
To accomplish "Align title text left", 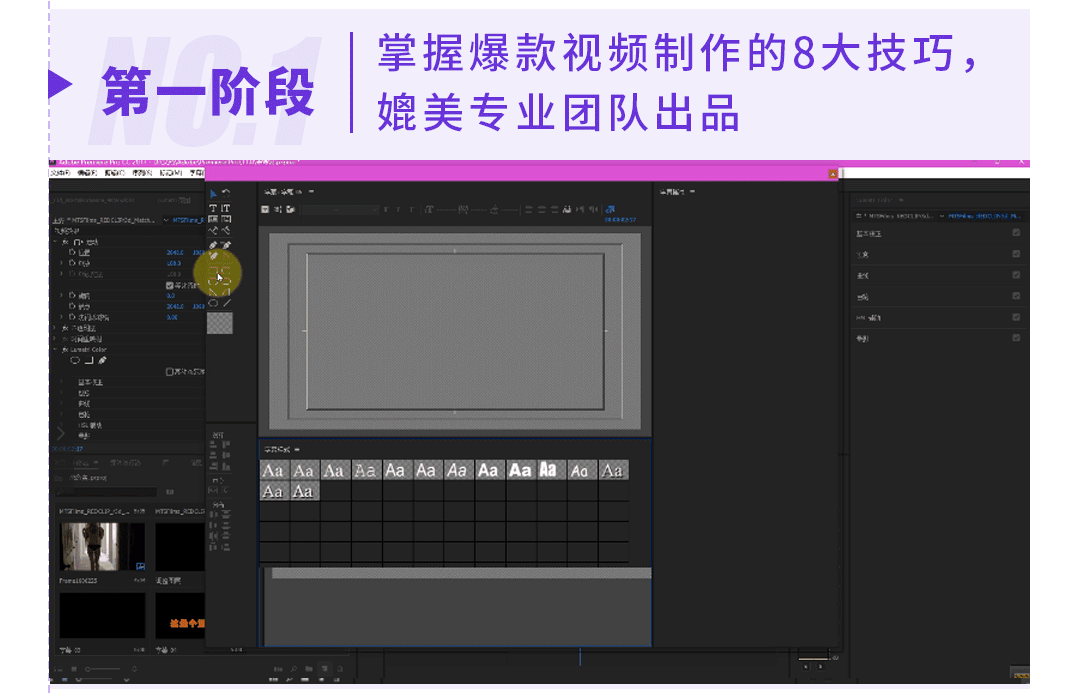I will [x=529, y=209].
